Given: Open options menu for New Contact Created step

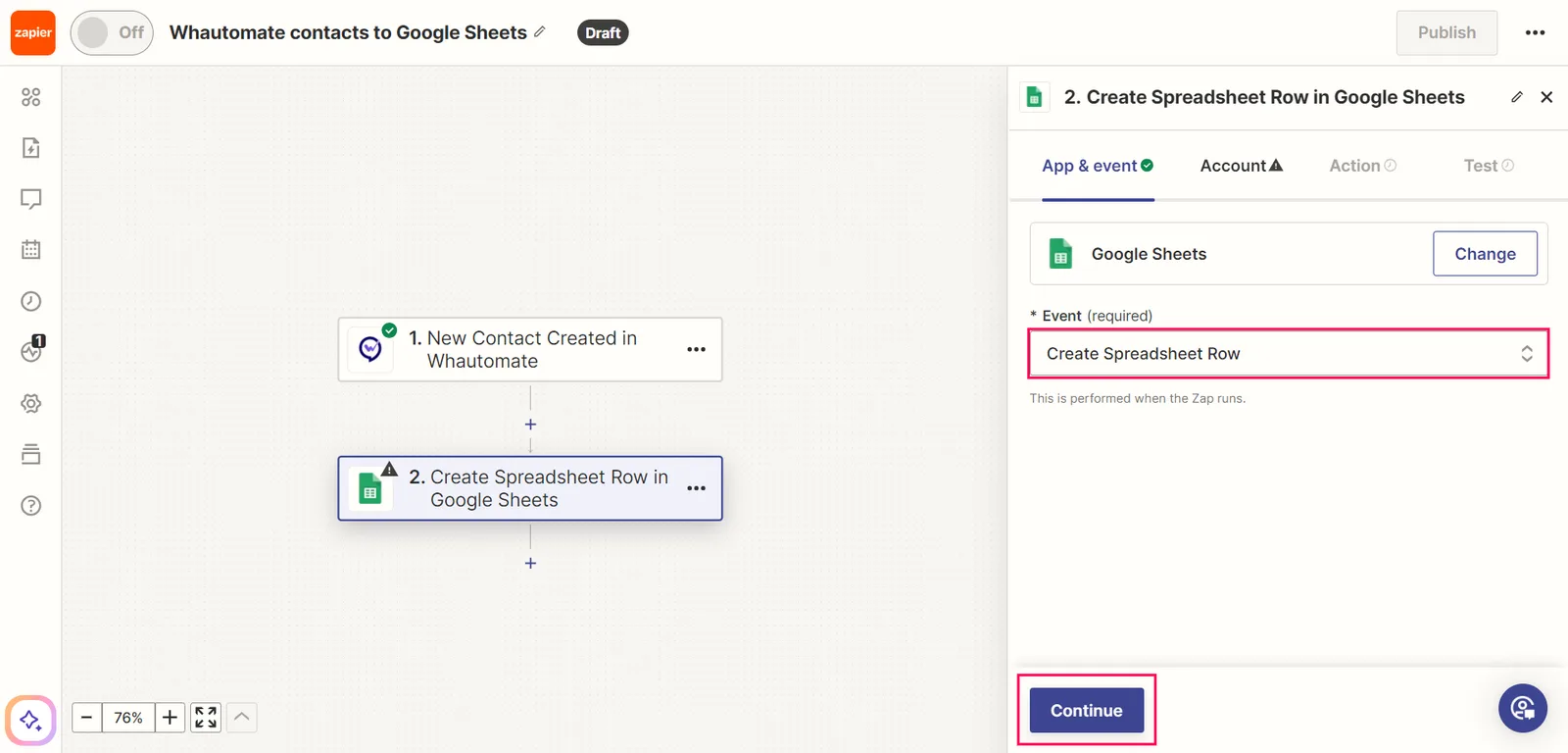Looking at the screenshot, I should pyautogui.click(x=696, y=349).
